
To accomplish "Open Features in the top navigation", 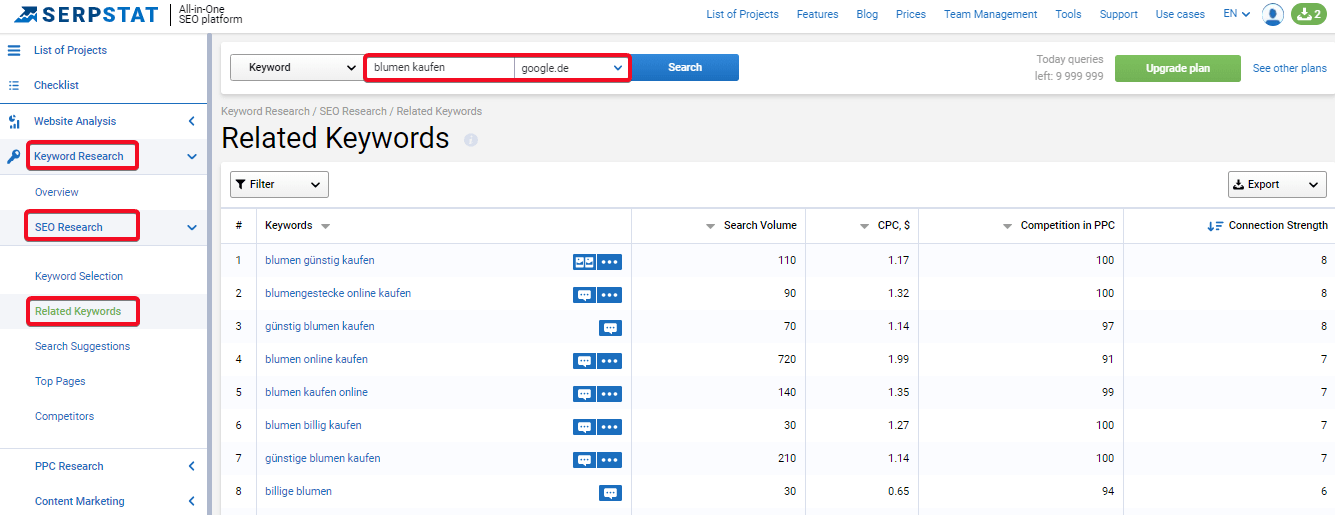I will coord(818,14).
